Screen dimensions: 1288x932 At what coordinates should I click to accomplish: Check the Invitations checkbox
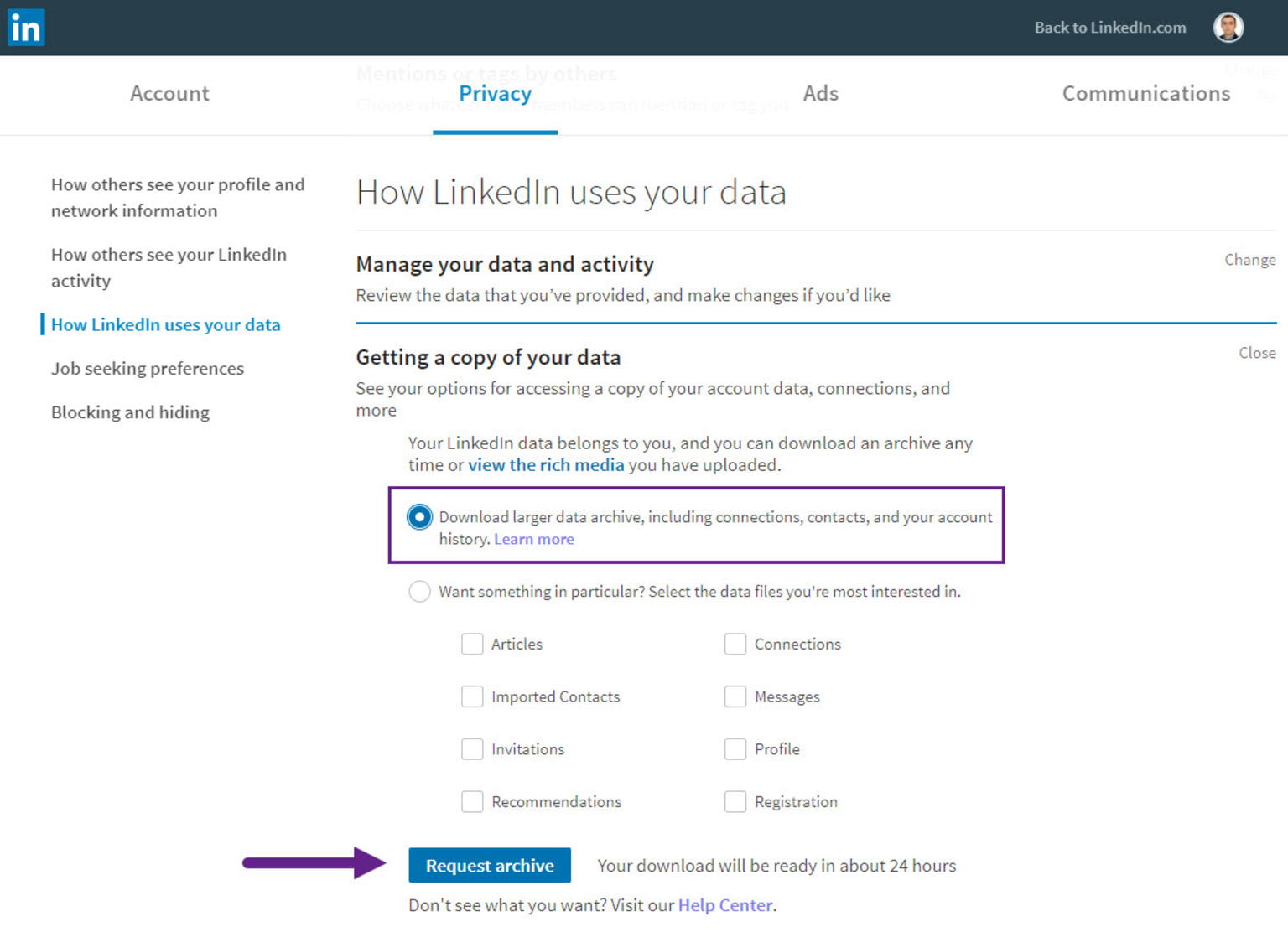pos(472,749)
